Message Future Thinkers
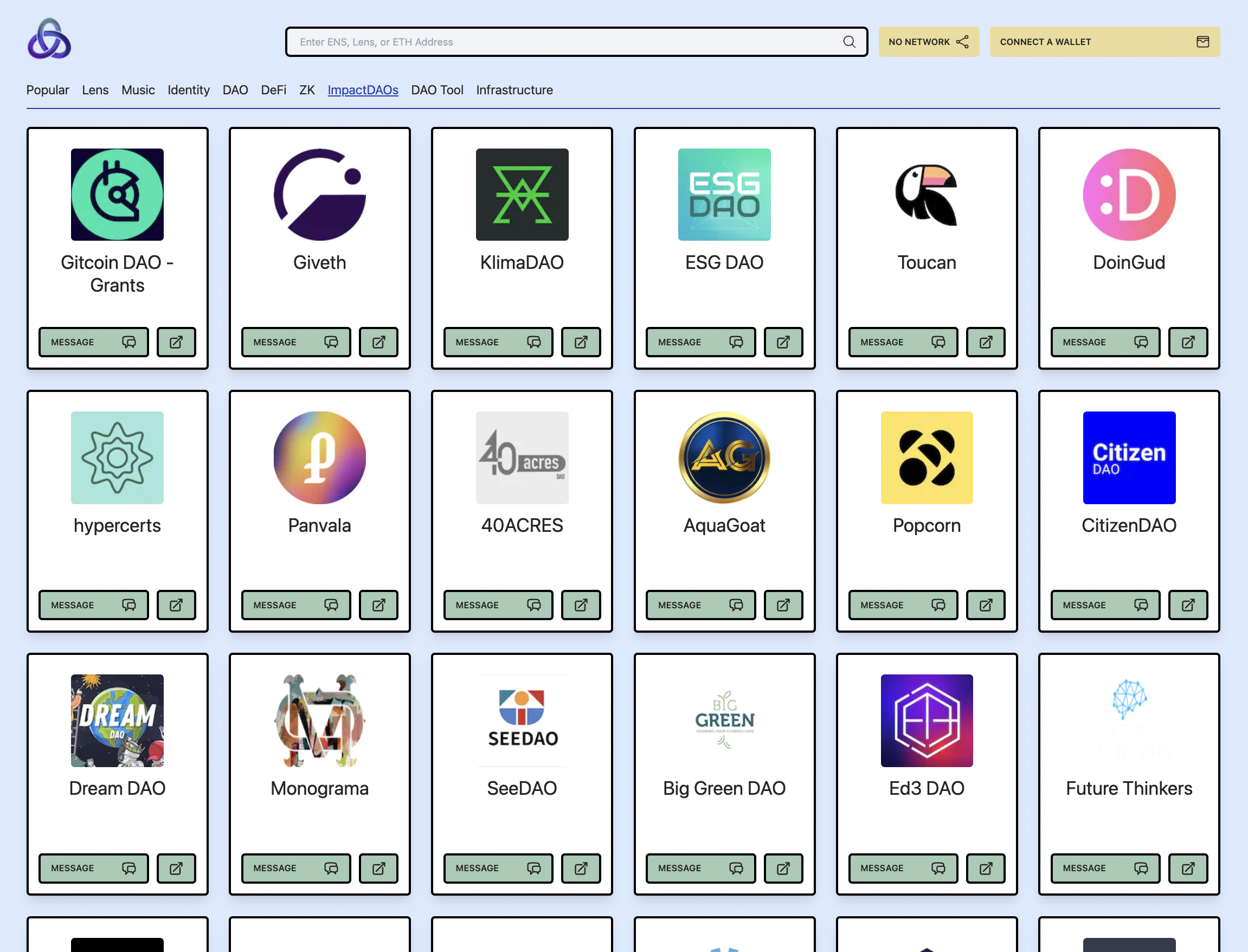This screenshot has width=1248, height=952. (x=1105, y=867)
